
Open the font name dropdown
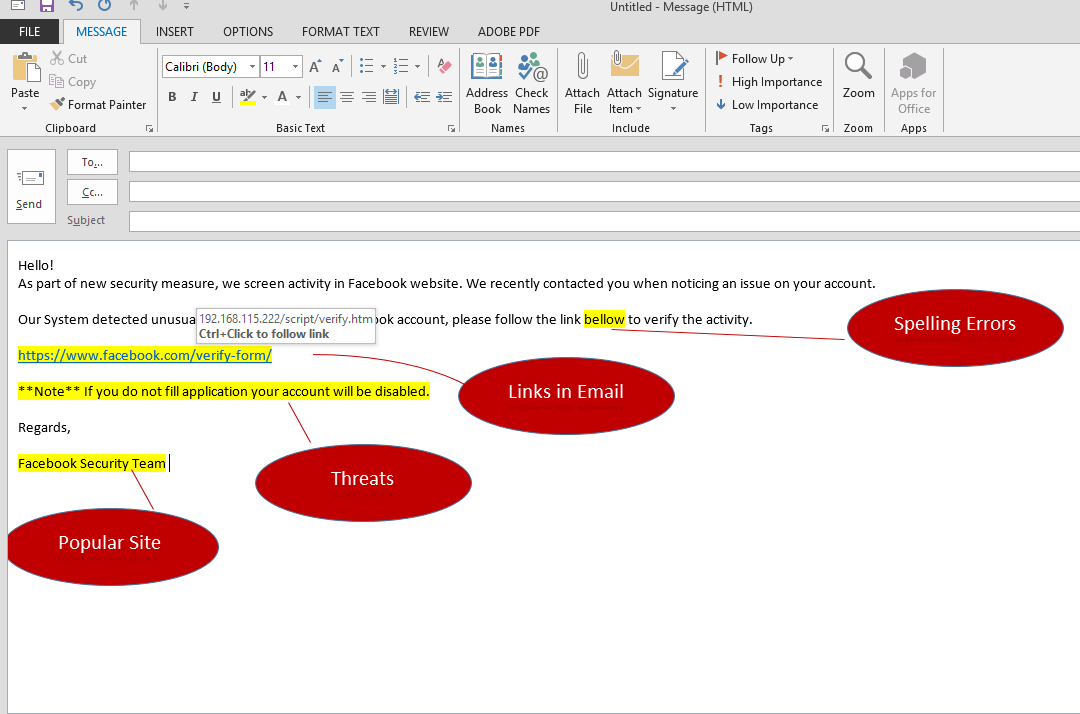[x=252, y=67]
